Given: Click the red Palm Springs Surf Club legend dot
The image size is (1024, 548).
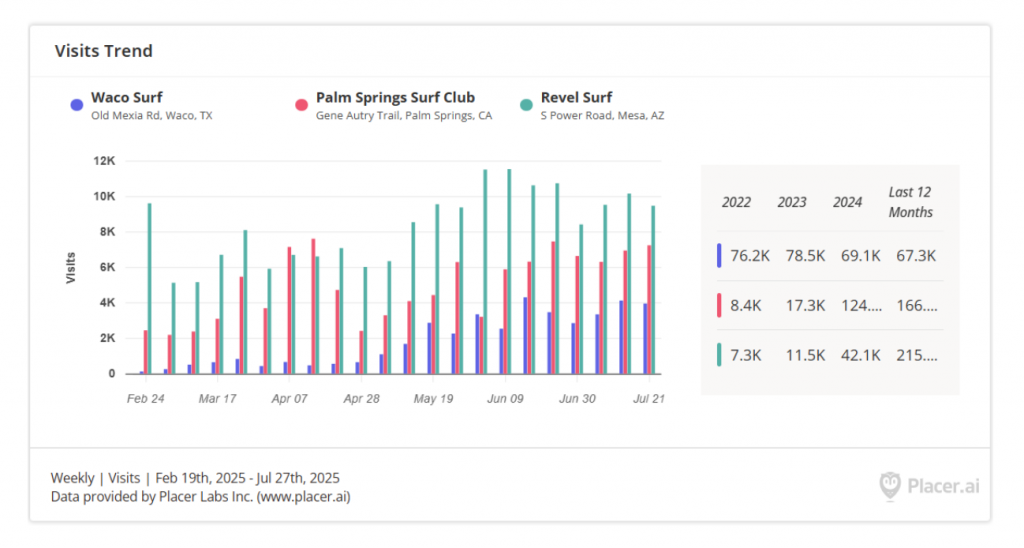Looking at the screenshot, I should [301, 104].
